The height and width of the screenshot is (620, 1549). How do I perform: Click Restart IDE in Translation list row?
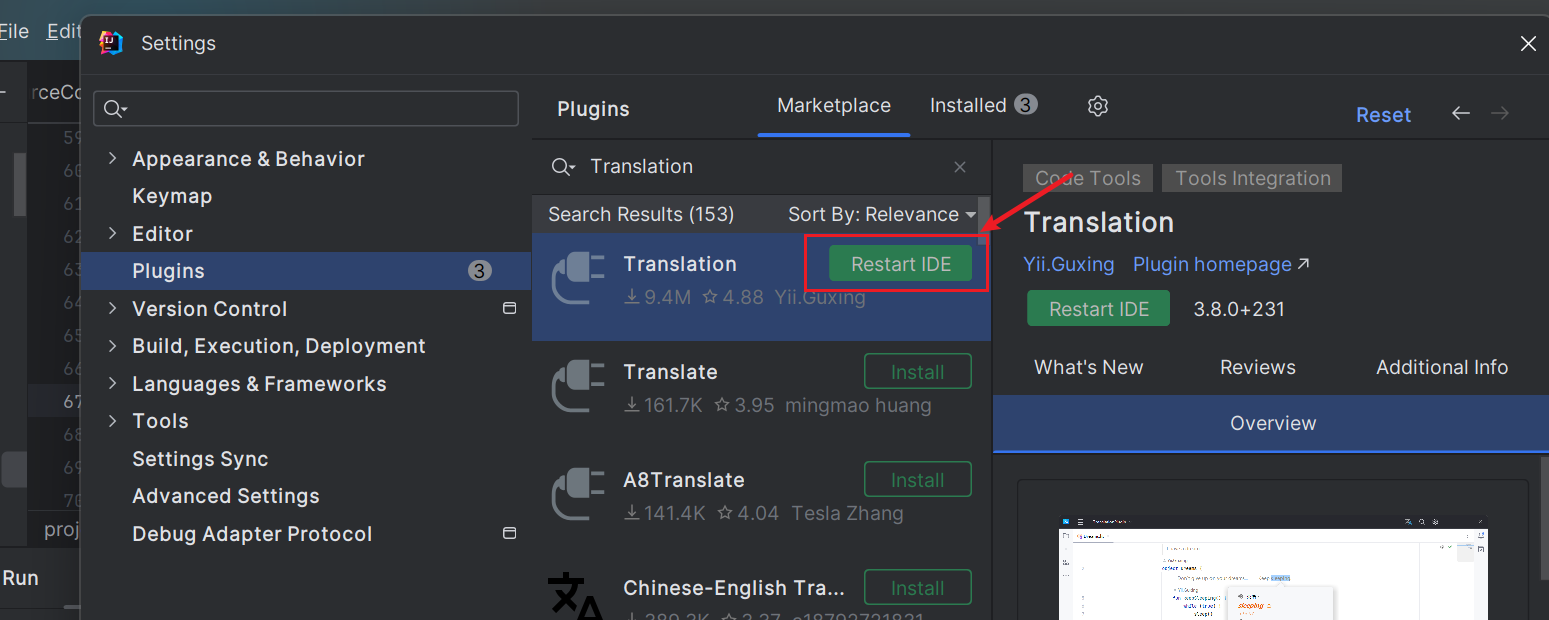pos(900,264)
